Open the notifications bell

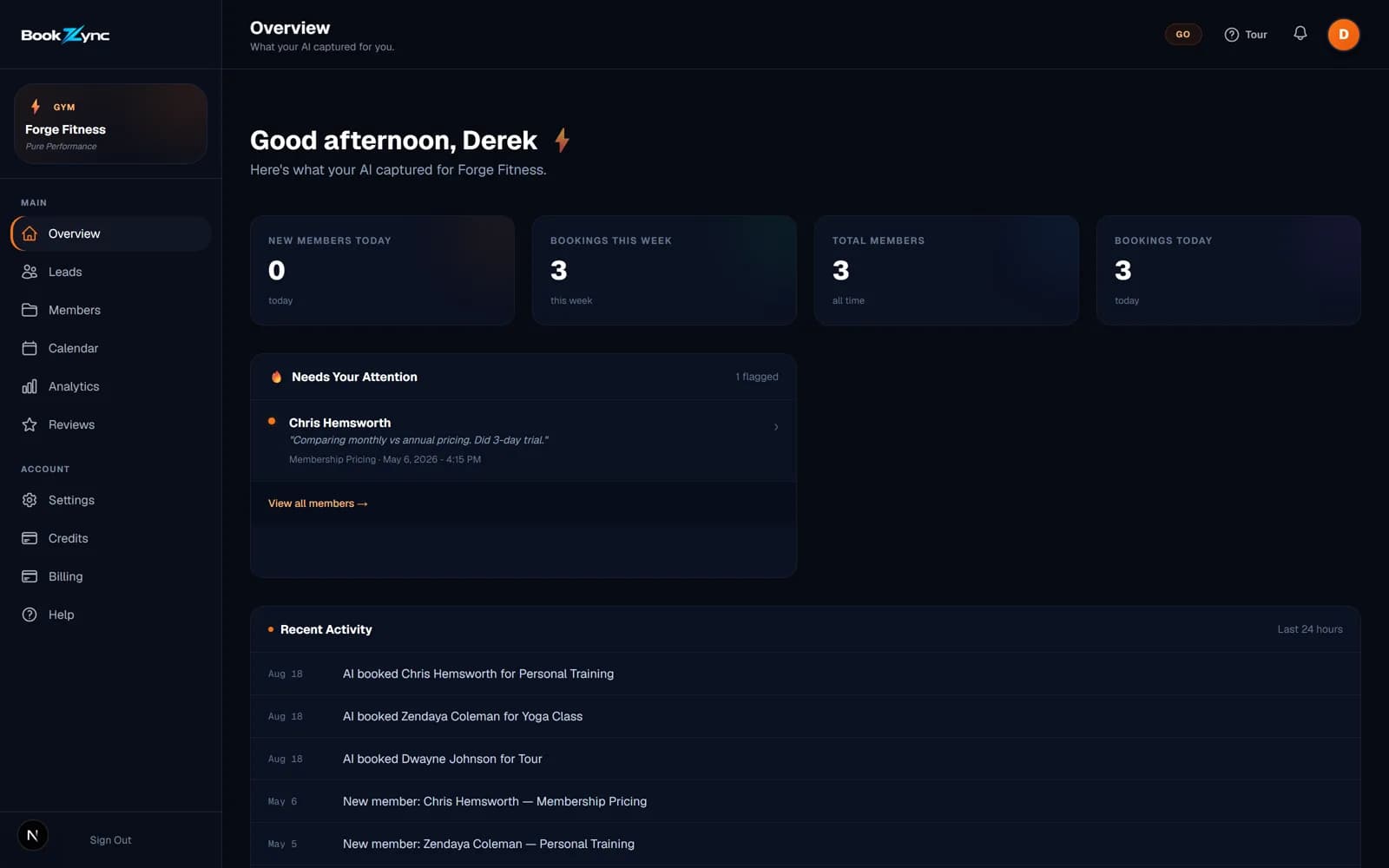coord(1300,34)
